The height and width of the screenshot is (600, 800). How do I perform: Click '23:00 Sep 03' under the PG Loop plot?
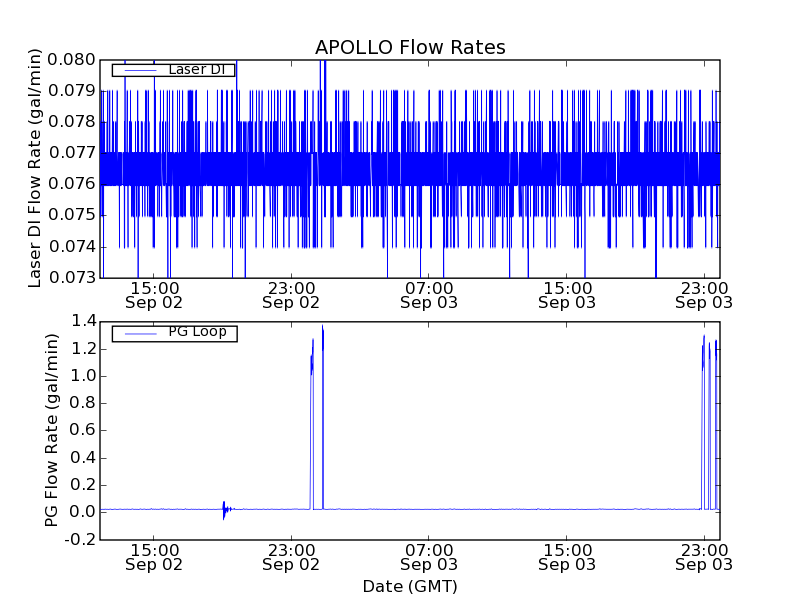point(704,557)
